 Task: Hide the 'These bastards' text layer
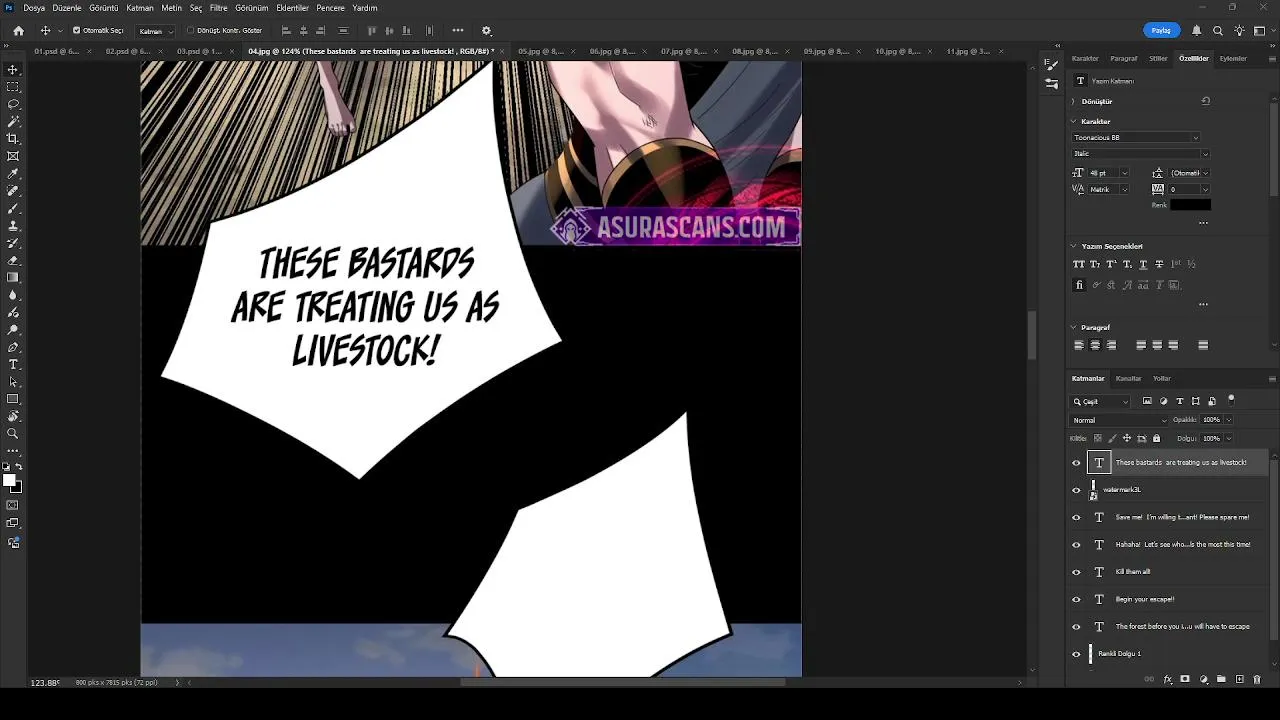[1076, 463]
